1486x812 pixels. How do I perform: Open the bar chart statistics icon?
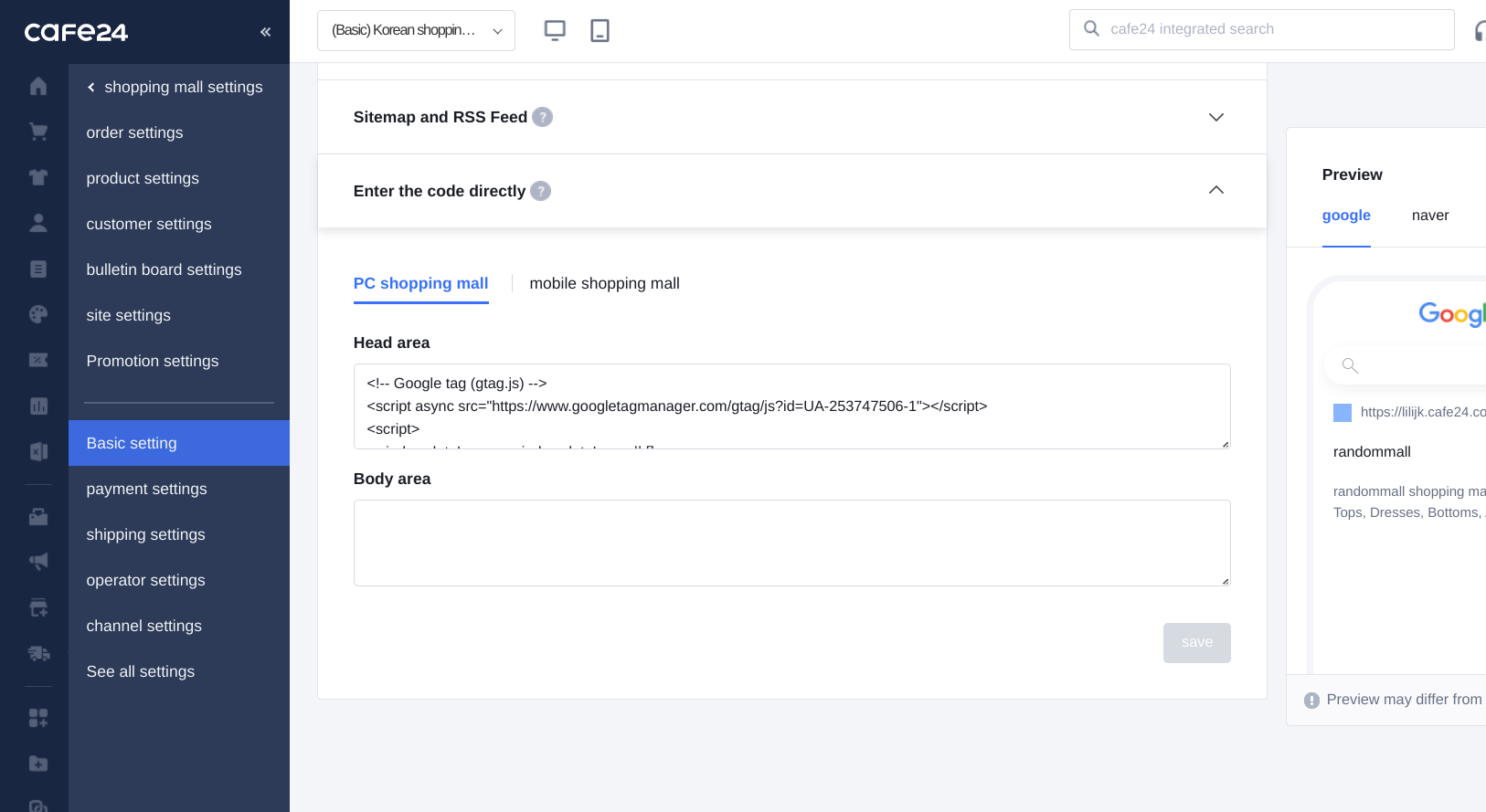coord(38,406)
